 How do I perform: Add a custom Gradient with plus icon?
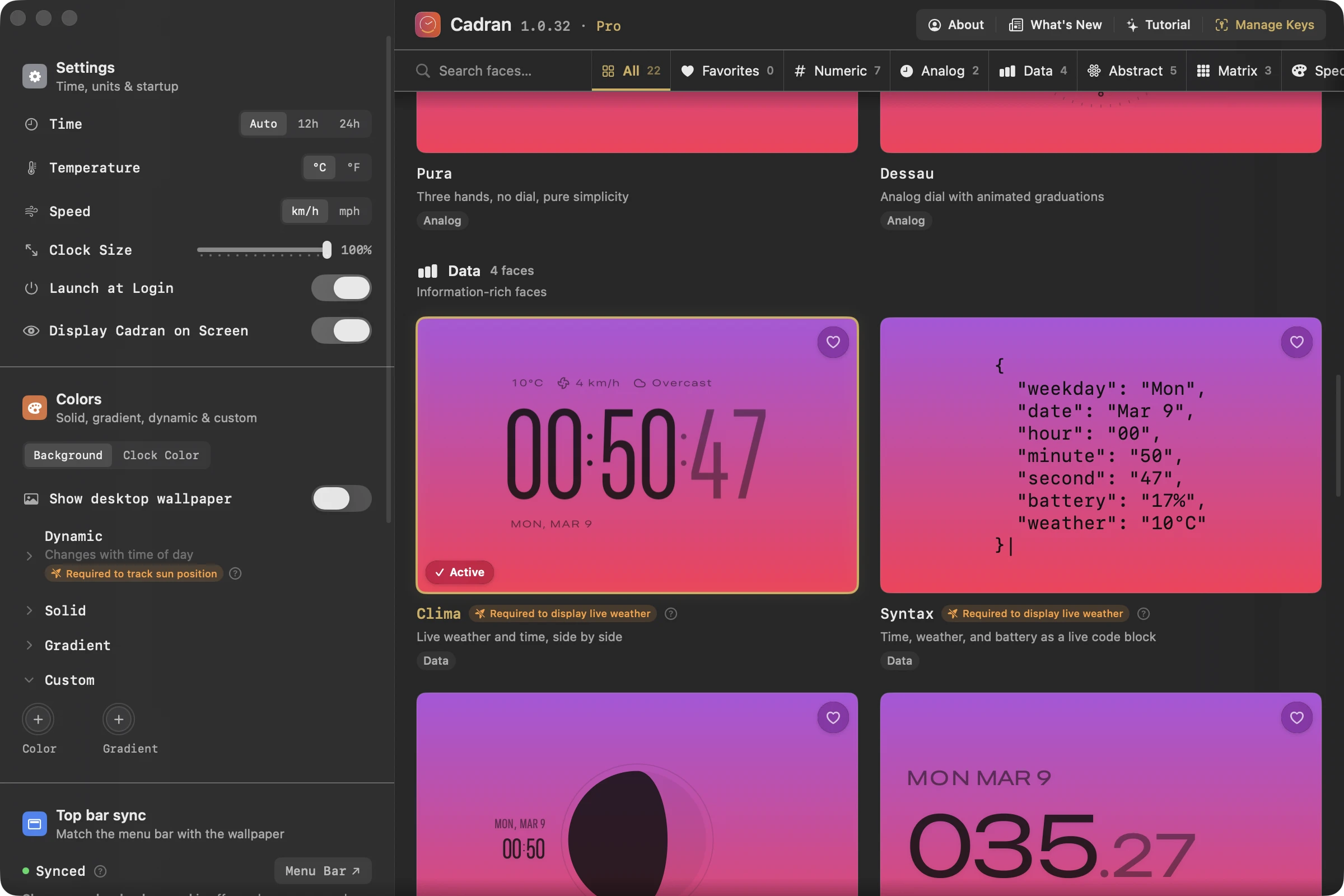118,719
